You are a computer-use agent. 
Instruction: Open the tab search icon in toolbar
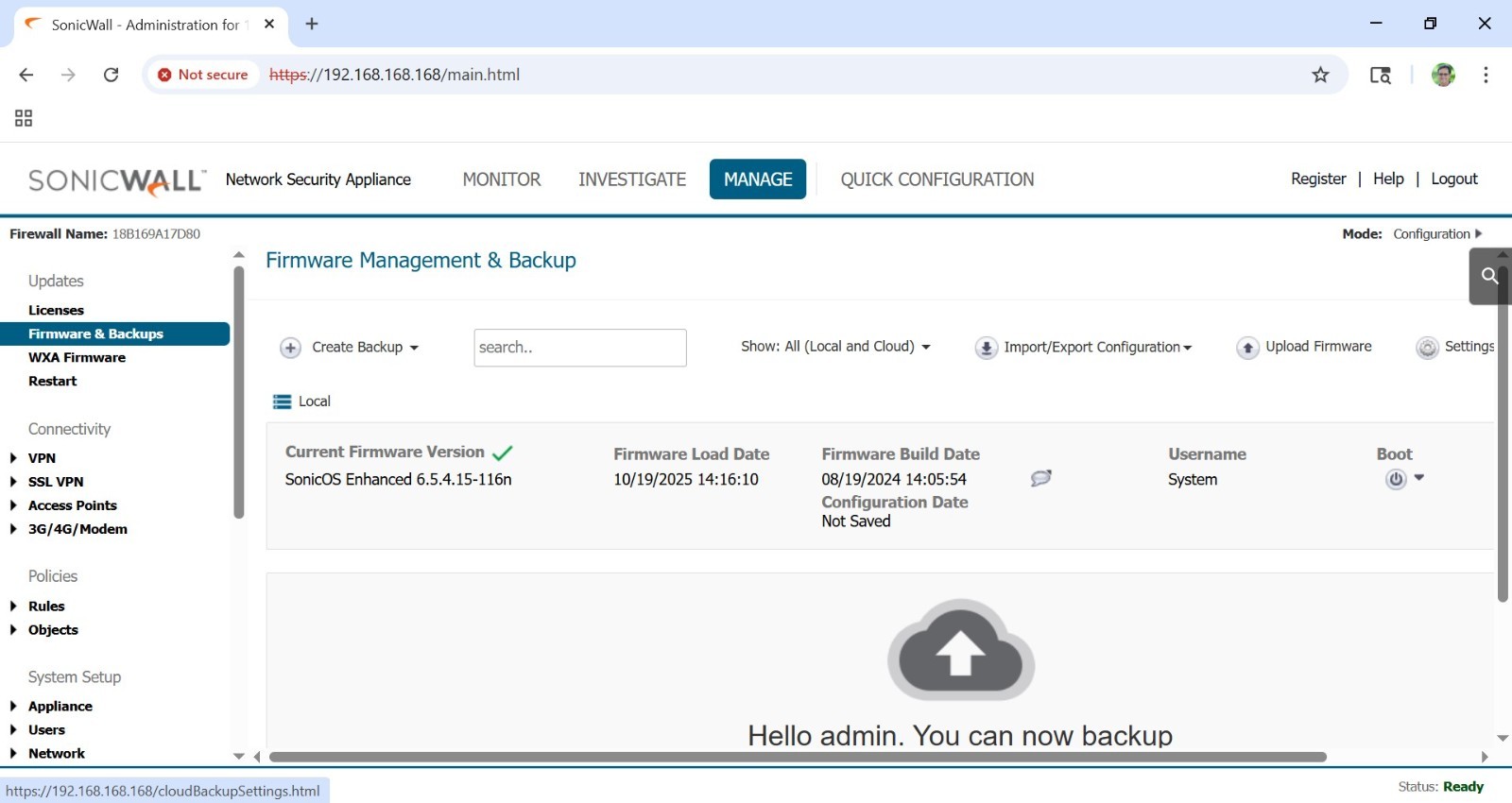(x=1380, y=75)
